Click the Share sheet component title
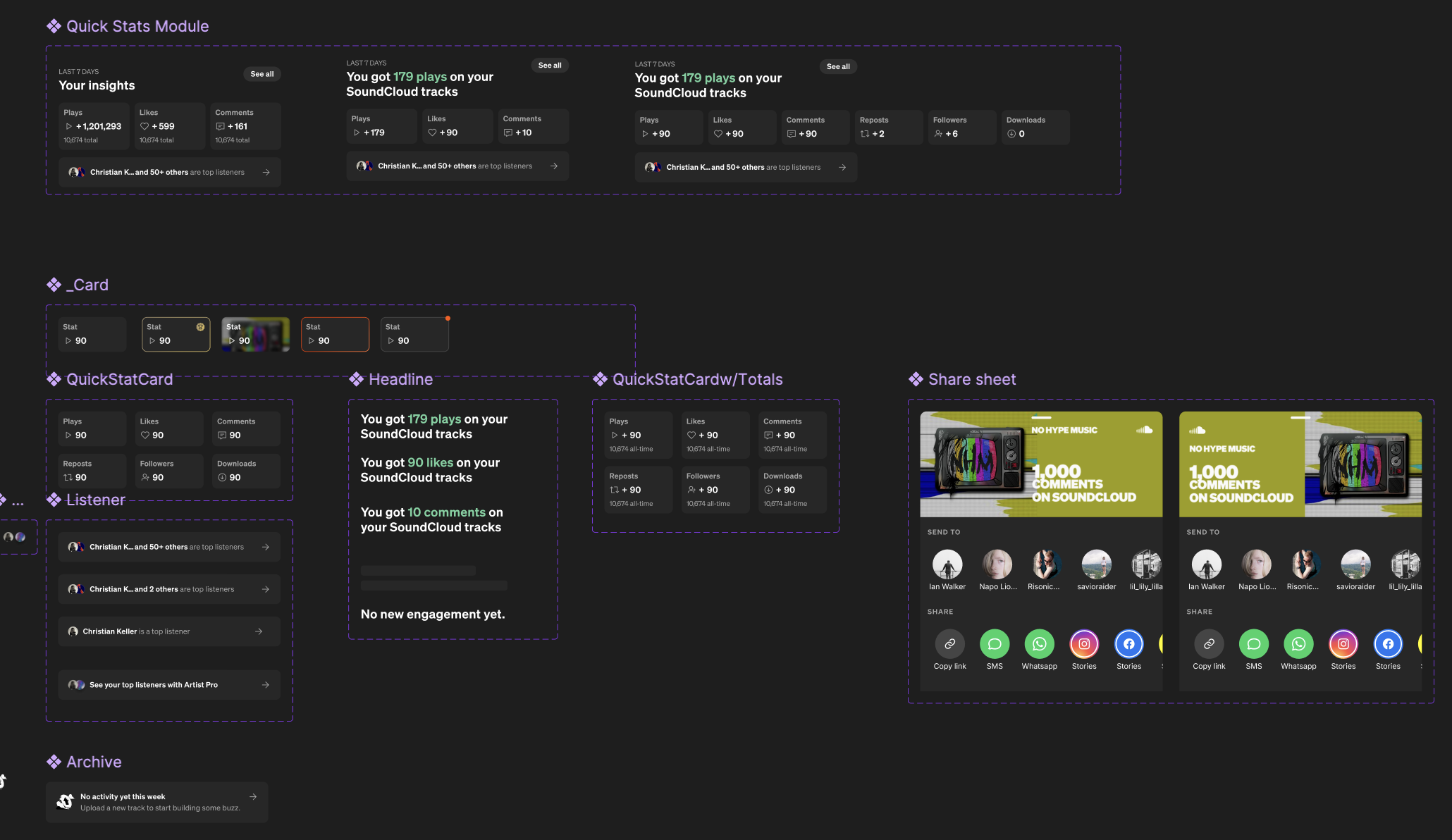The width and height of the screenshot is (1452, 840). 971,379
